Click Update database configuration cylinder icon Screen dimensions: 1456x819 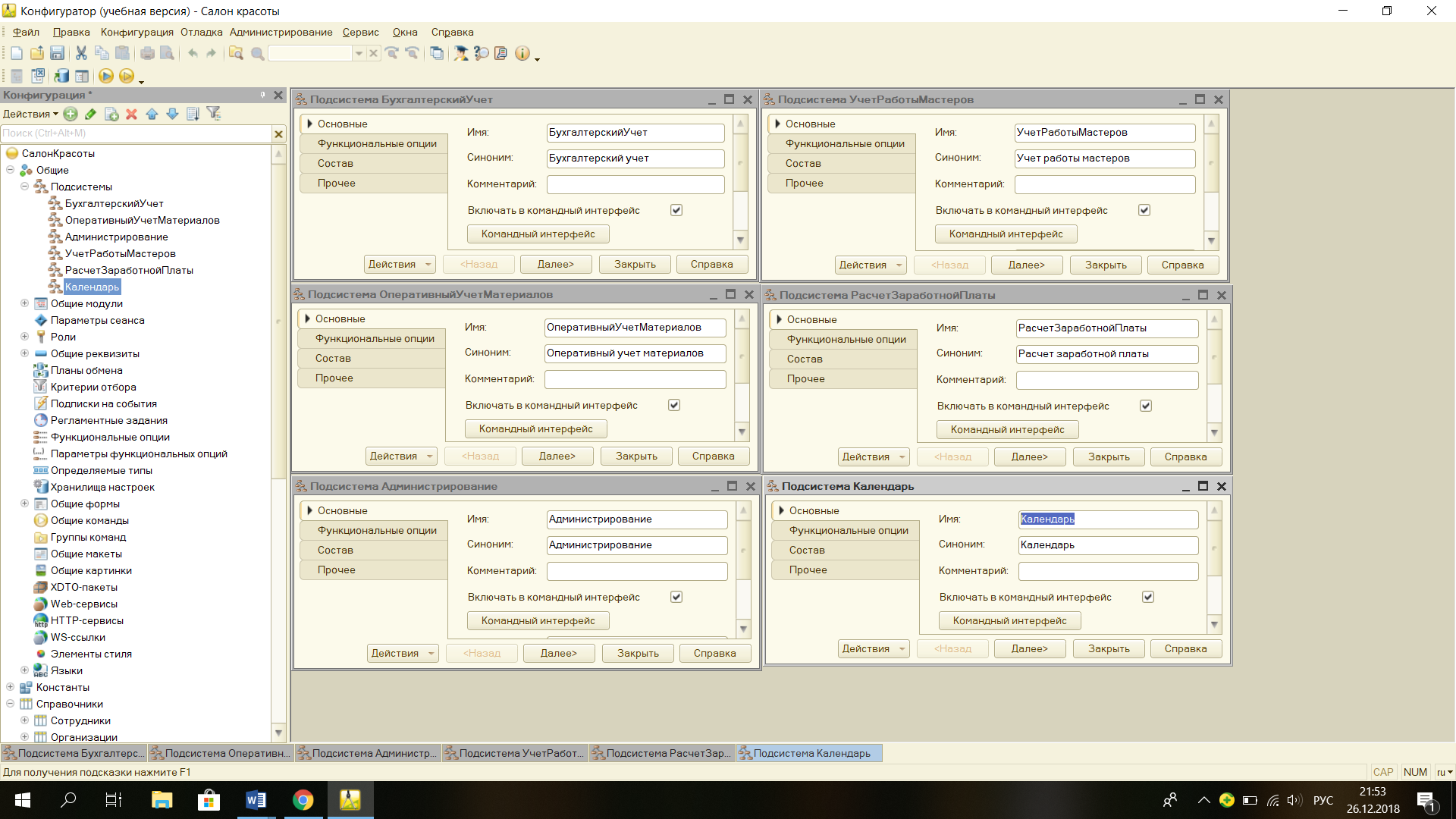click(61, 76)
